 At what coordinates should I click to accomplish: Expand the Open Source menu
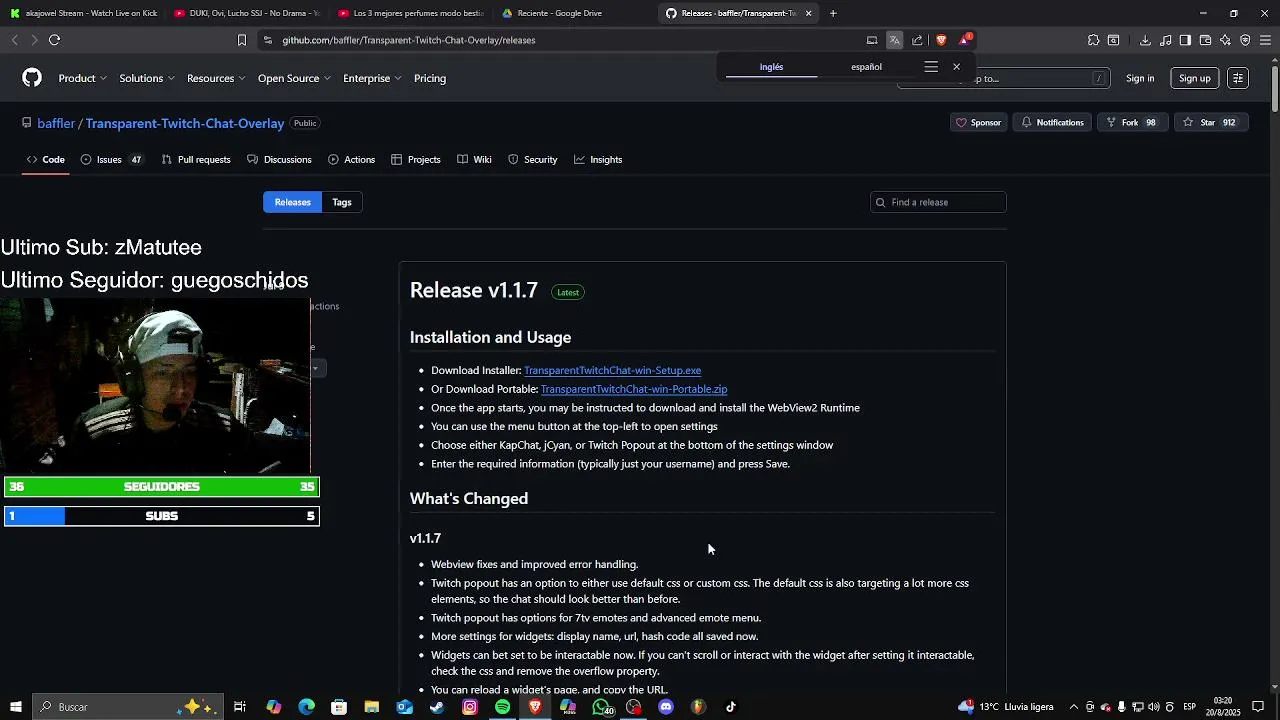294,78
